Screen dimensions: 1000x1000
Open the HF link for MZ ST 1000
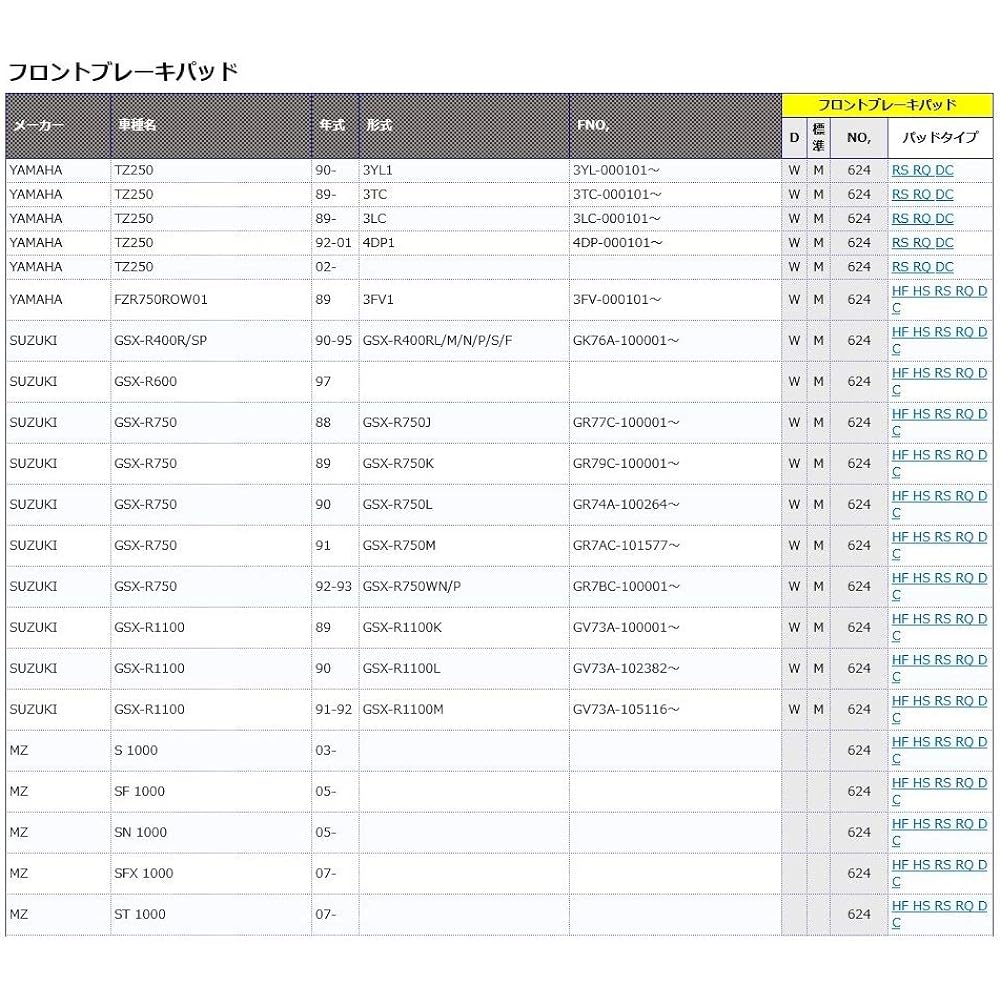[900, 906]
